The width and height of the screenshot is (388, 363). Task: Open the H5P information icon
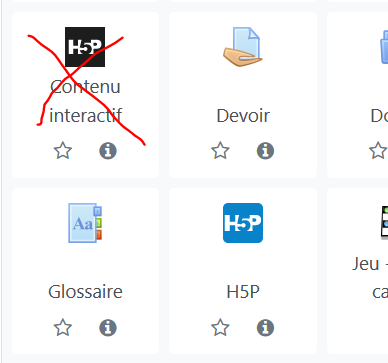point(265,328)
